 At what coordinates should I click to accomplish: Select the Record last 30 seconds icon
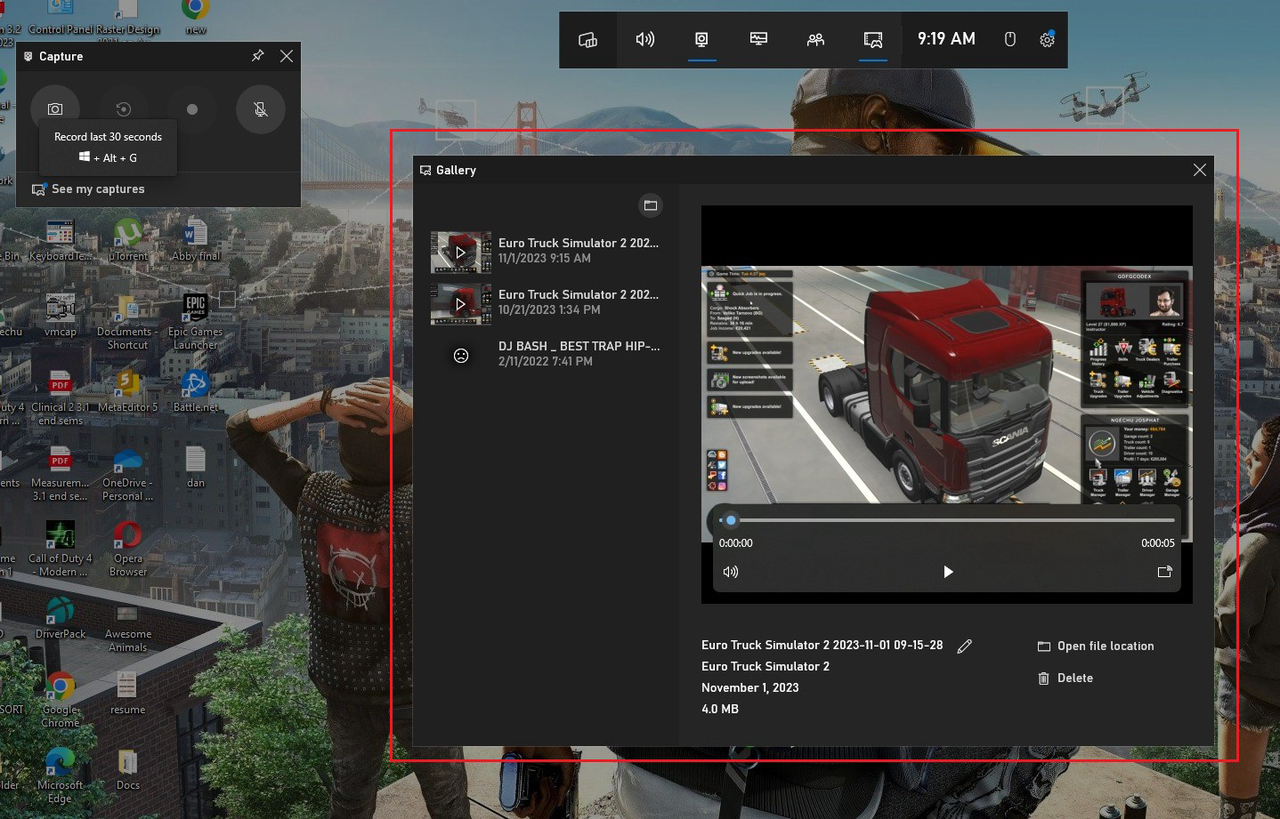click(x=122, y=109)
